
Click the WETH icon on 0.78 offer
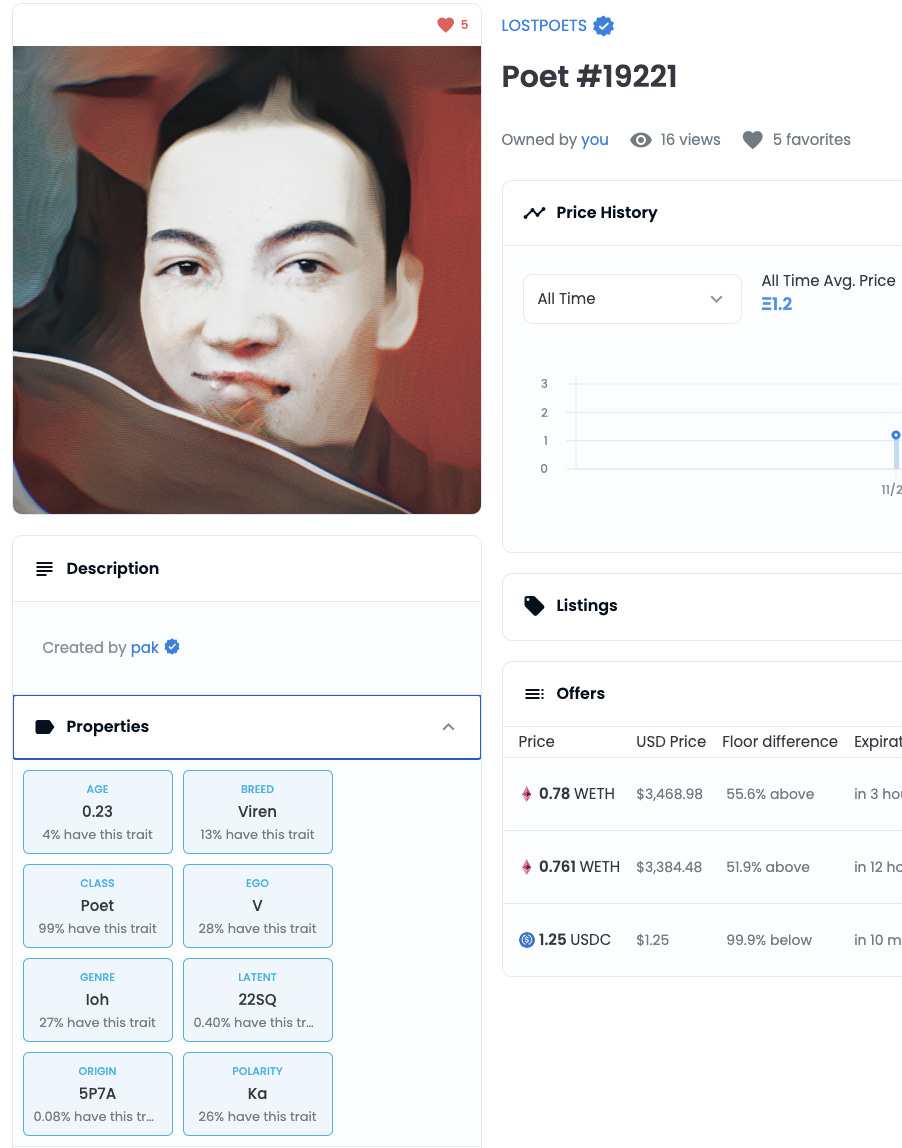[526, 794]
